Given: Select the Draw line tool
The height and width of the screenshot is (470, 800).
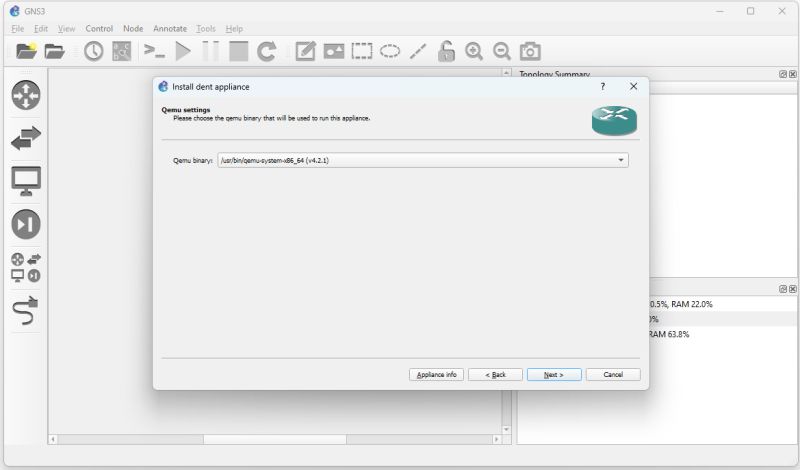Looking at the screenshot, I should tap(418, 51).
